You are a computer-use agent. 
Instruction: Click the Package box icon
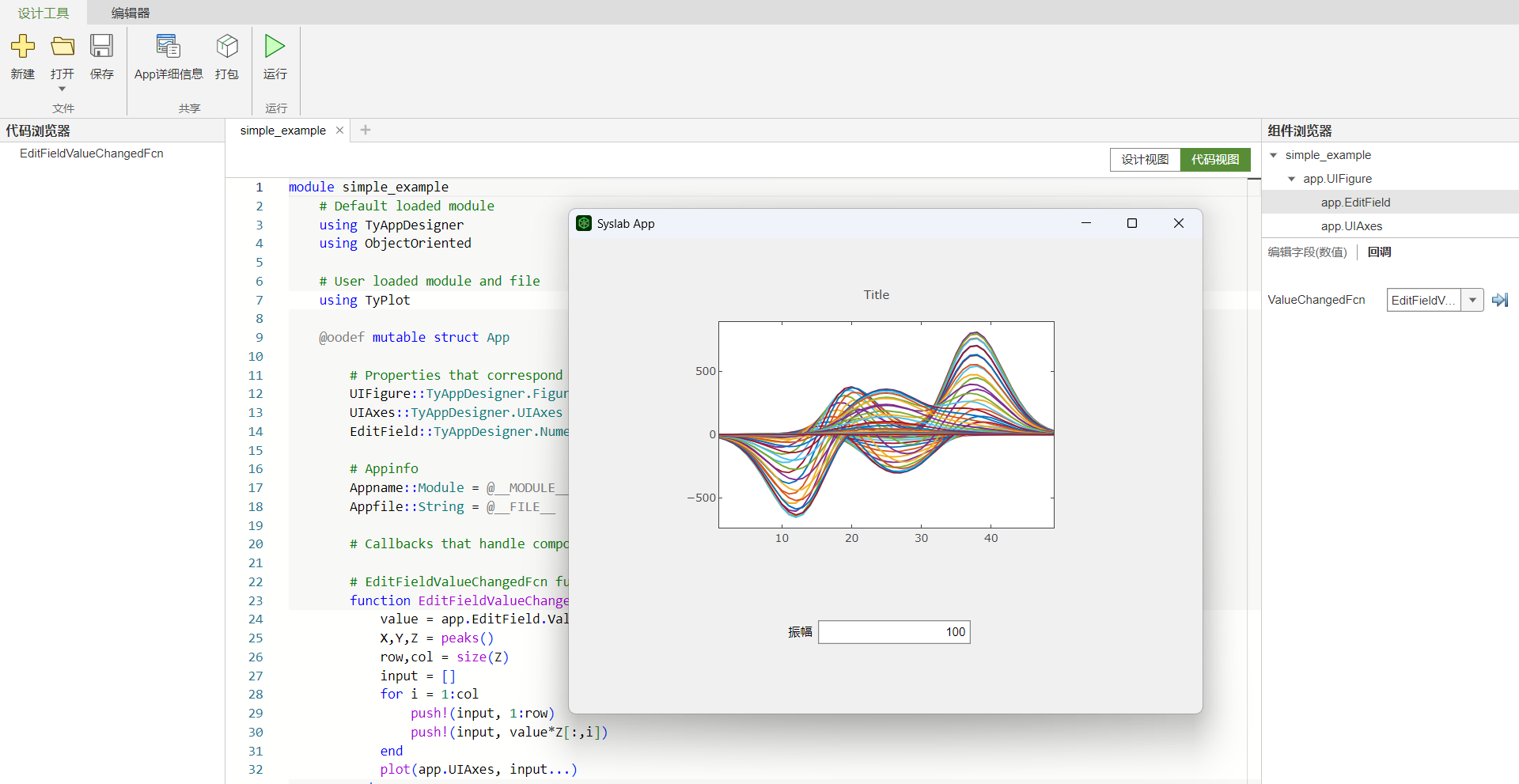click(227, 47)
